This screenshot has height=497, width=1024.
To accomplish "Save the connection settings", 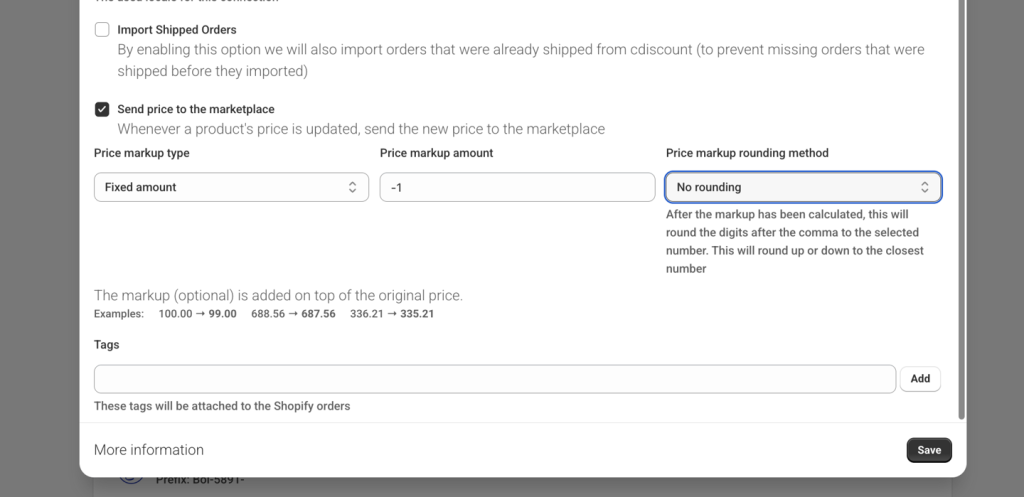I will pos(929,450).
